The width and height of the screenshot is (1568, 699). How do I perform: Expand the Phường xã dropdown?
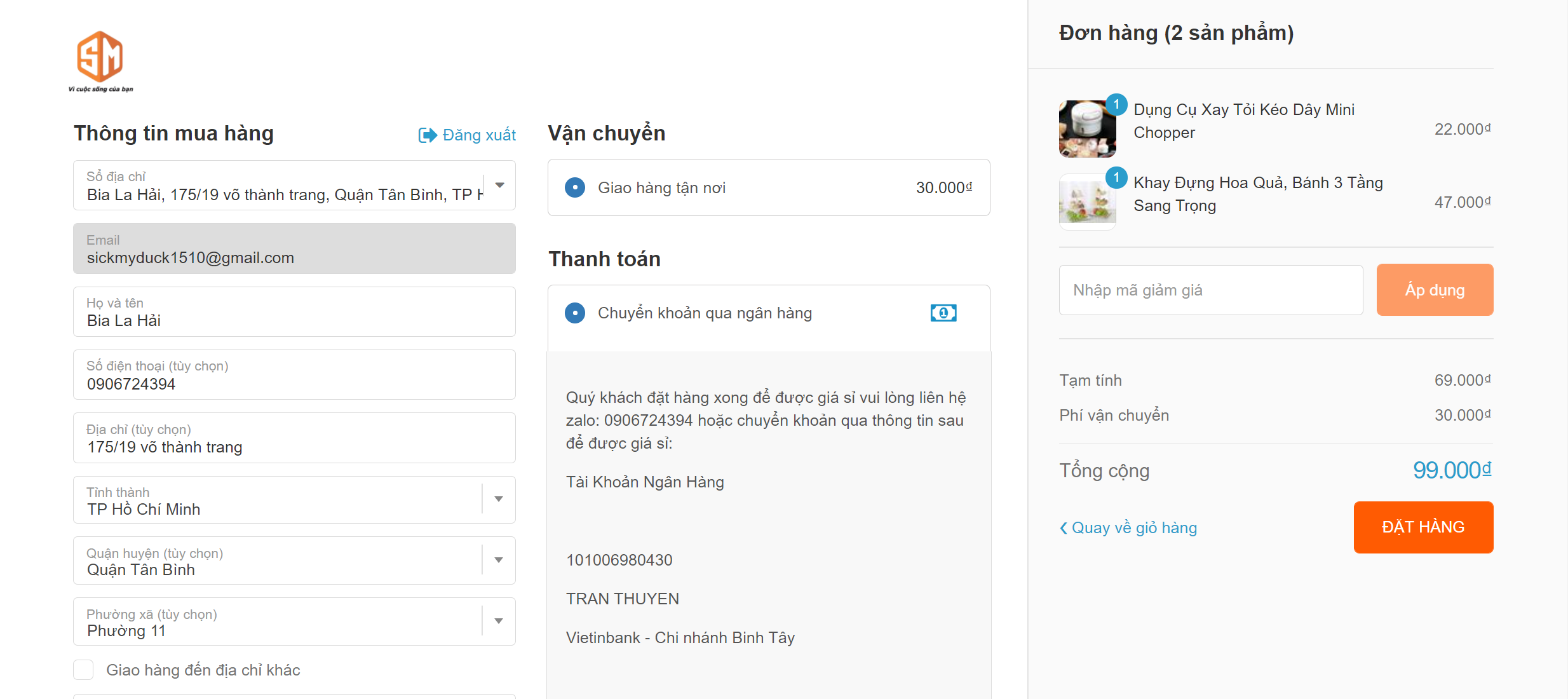pyautogui.click(x=499, y=621)
